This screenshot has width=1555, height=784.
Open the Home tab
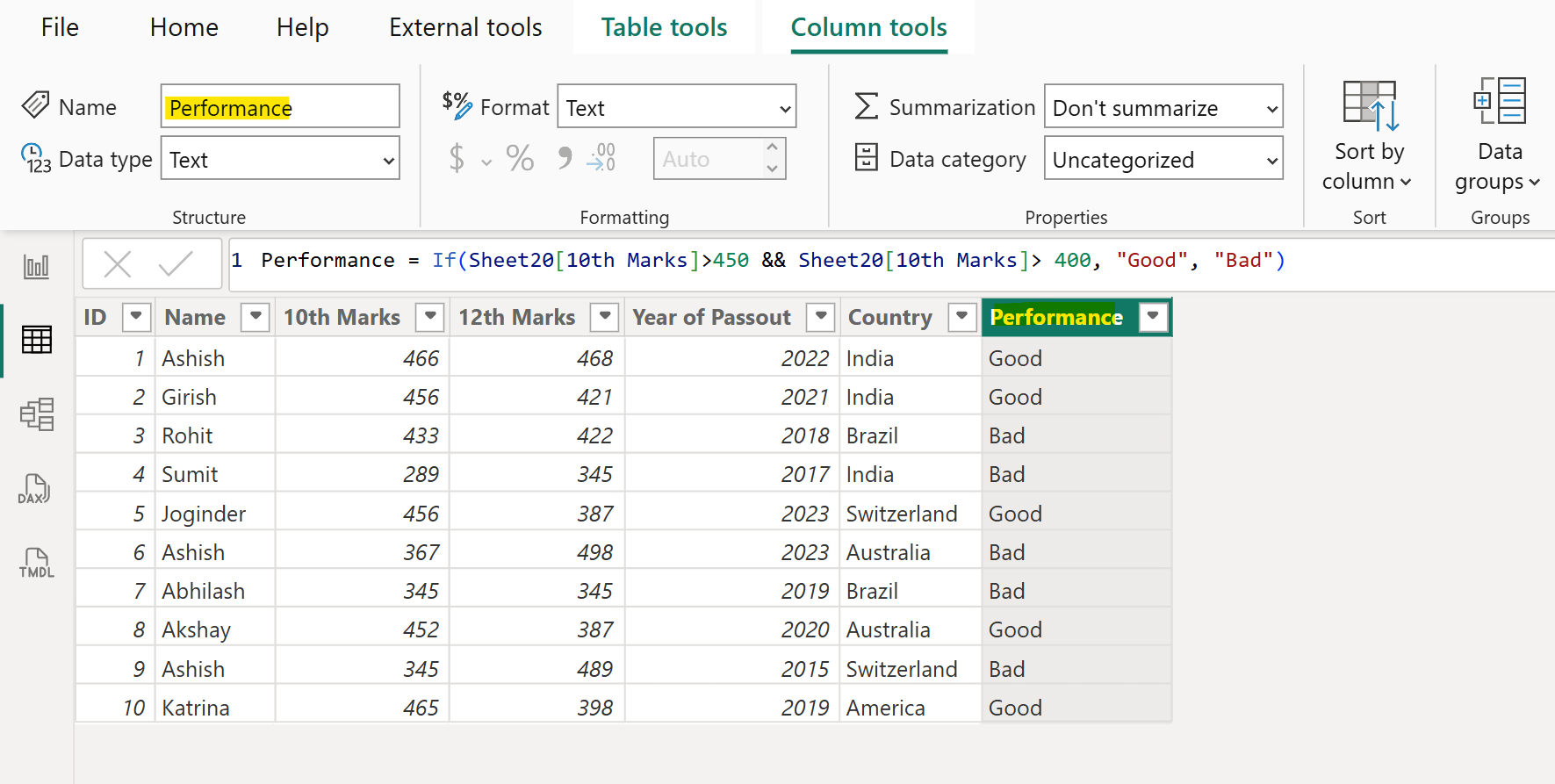(184, 28)
